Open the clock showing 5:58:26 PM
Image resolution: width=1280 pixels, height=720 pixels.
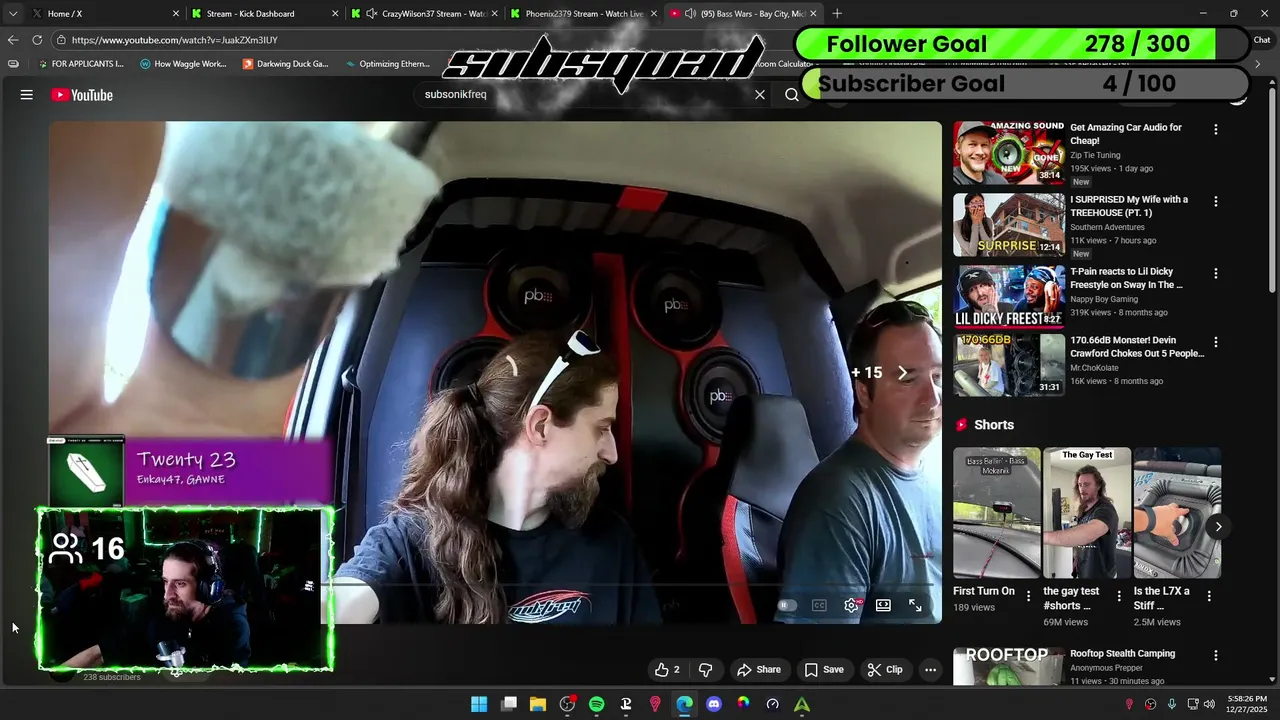pyautogui.click(x=1245, y=704)
